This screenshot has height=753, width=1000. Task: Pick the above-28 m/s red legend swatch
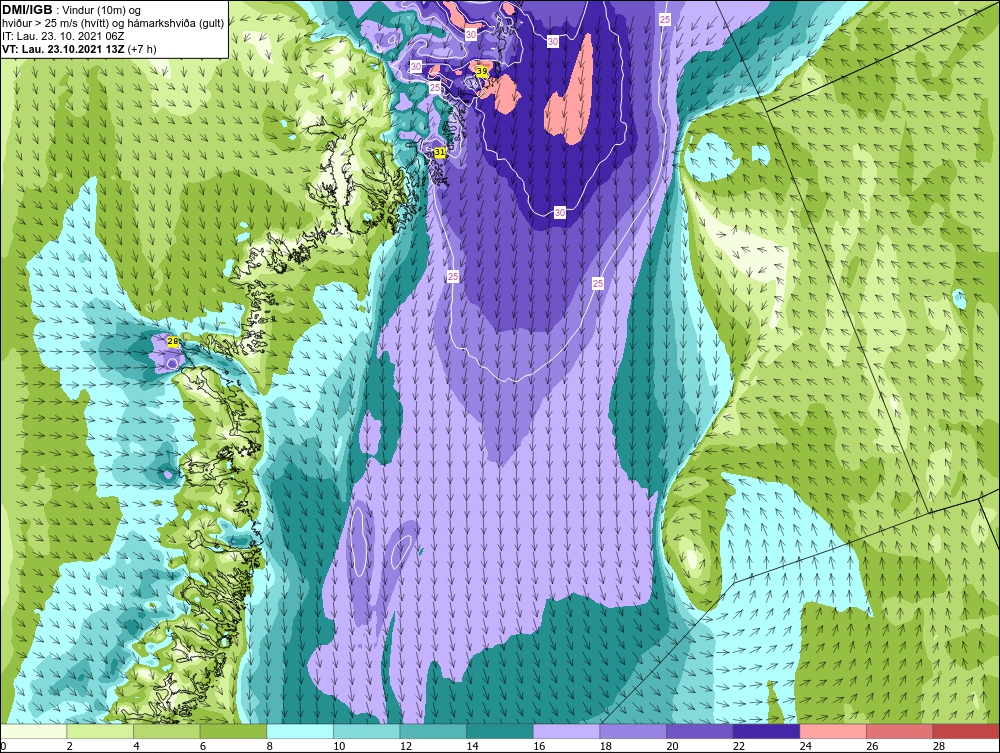(966, 731)
